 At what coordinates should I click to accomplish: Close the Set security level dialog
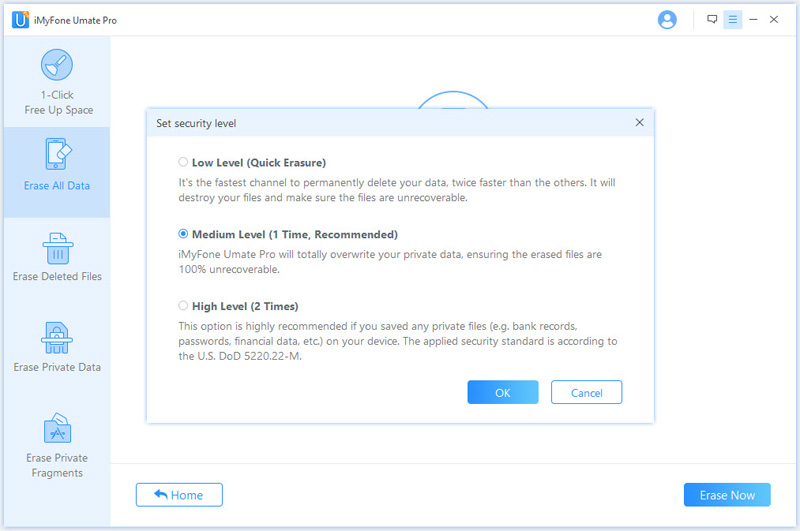click(639, 122)
